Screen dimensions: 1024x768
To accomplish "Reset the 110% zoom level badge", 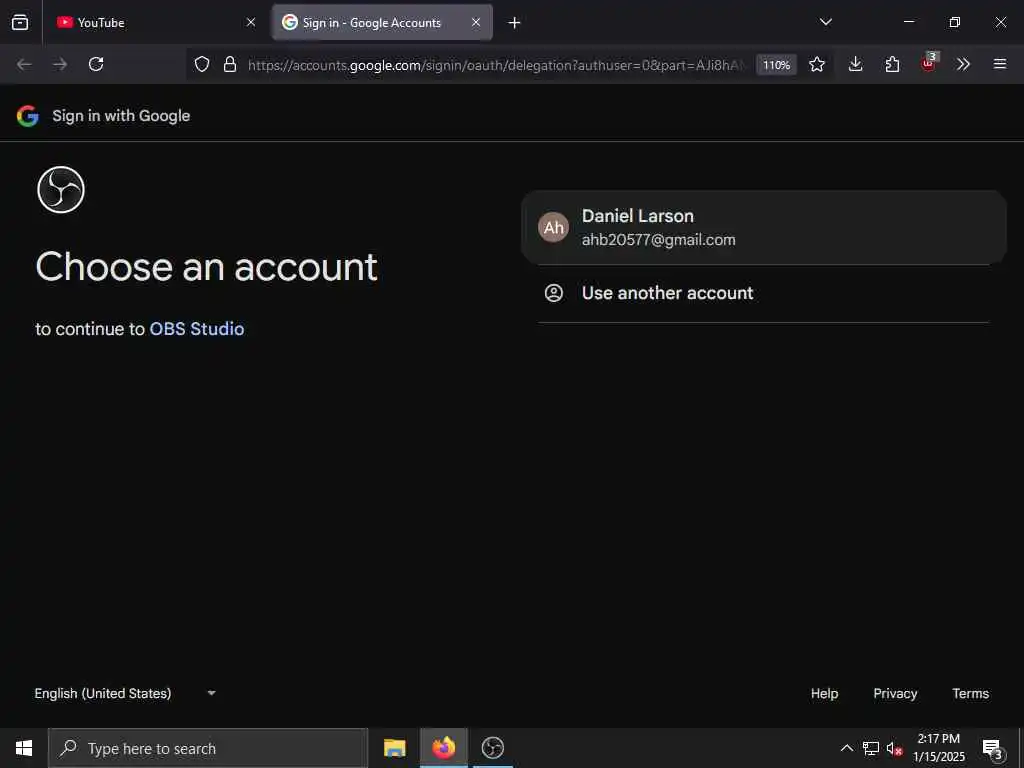I will point(776,65).
